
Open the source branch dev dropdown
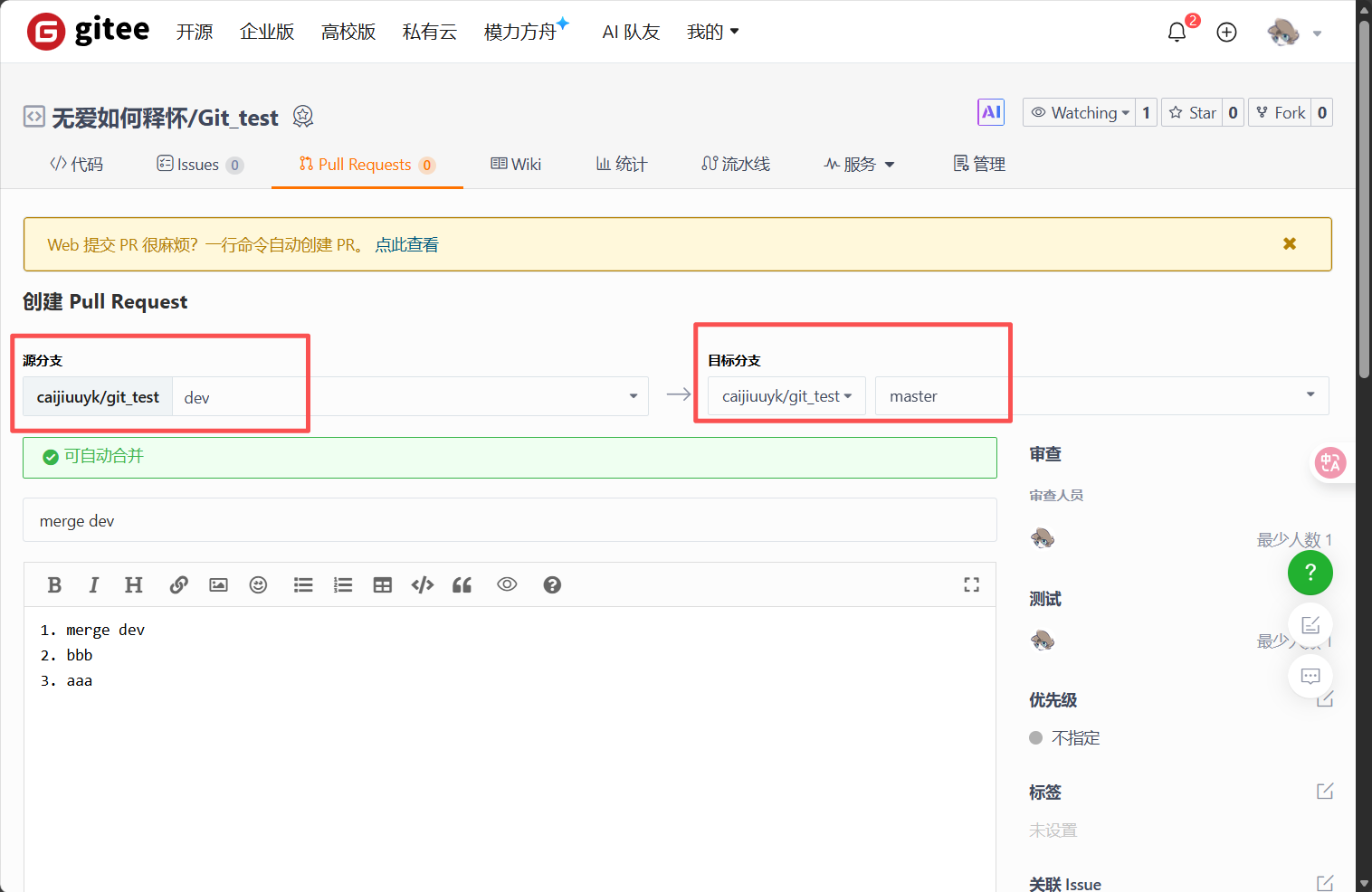tap(410, 397)
